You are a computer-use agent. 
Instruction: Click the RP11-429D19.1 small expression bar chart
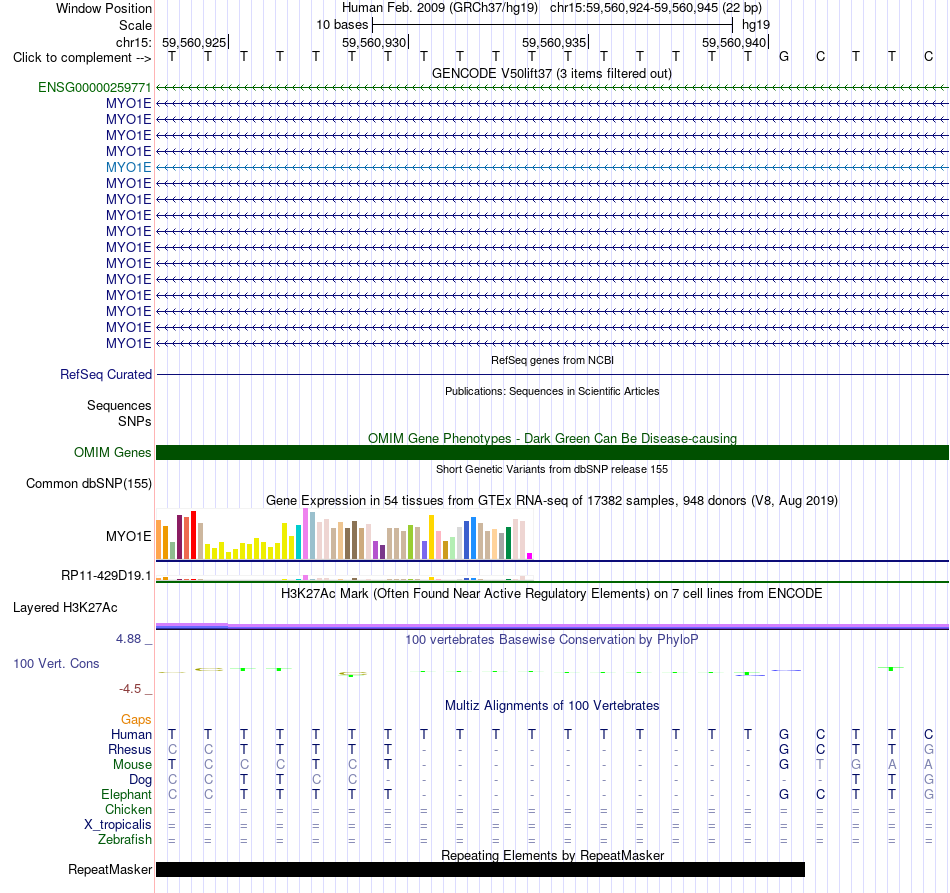coord(344,577)
